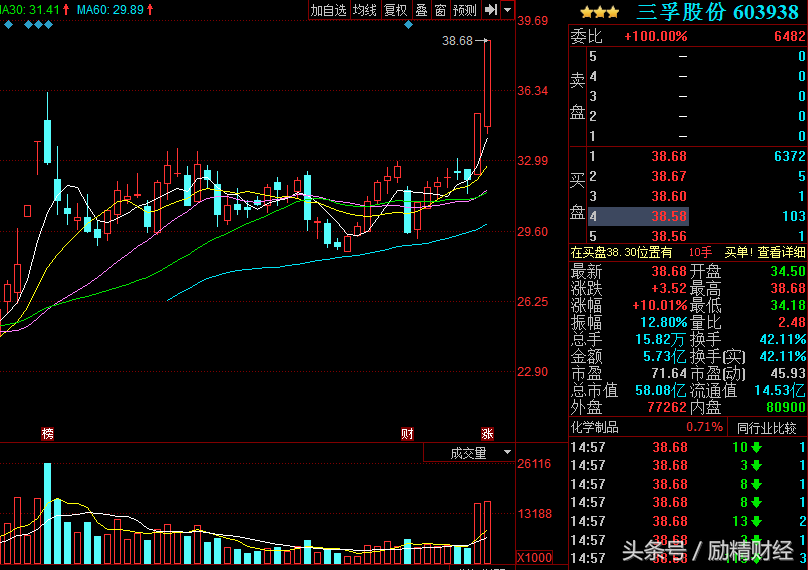Click the 市盈 value 71.64
The image size is (808, 570).
669,373
